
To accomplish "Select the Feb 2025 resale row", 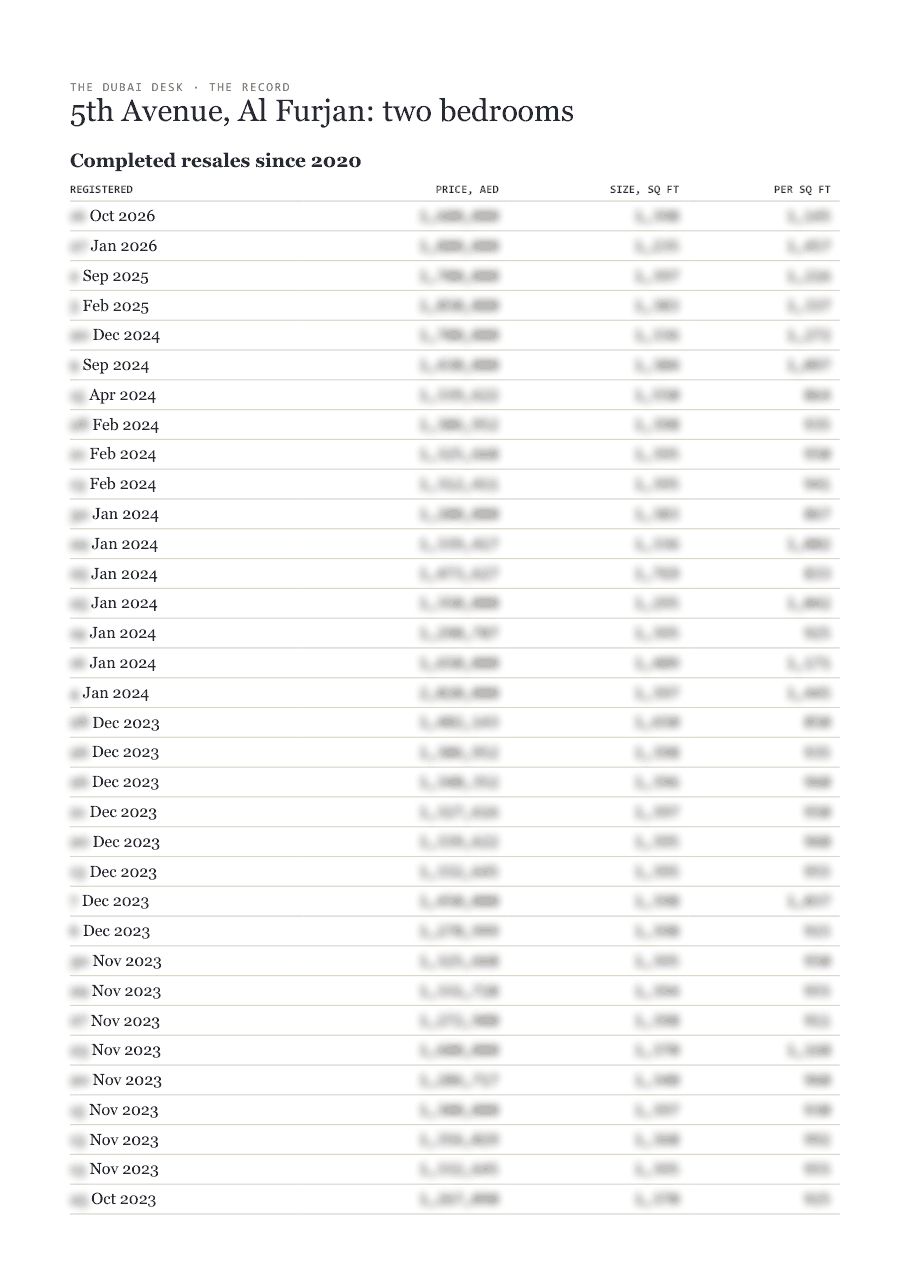I will coord(455,306).
